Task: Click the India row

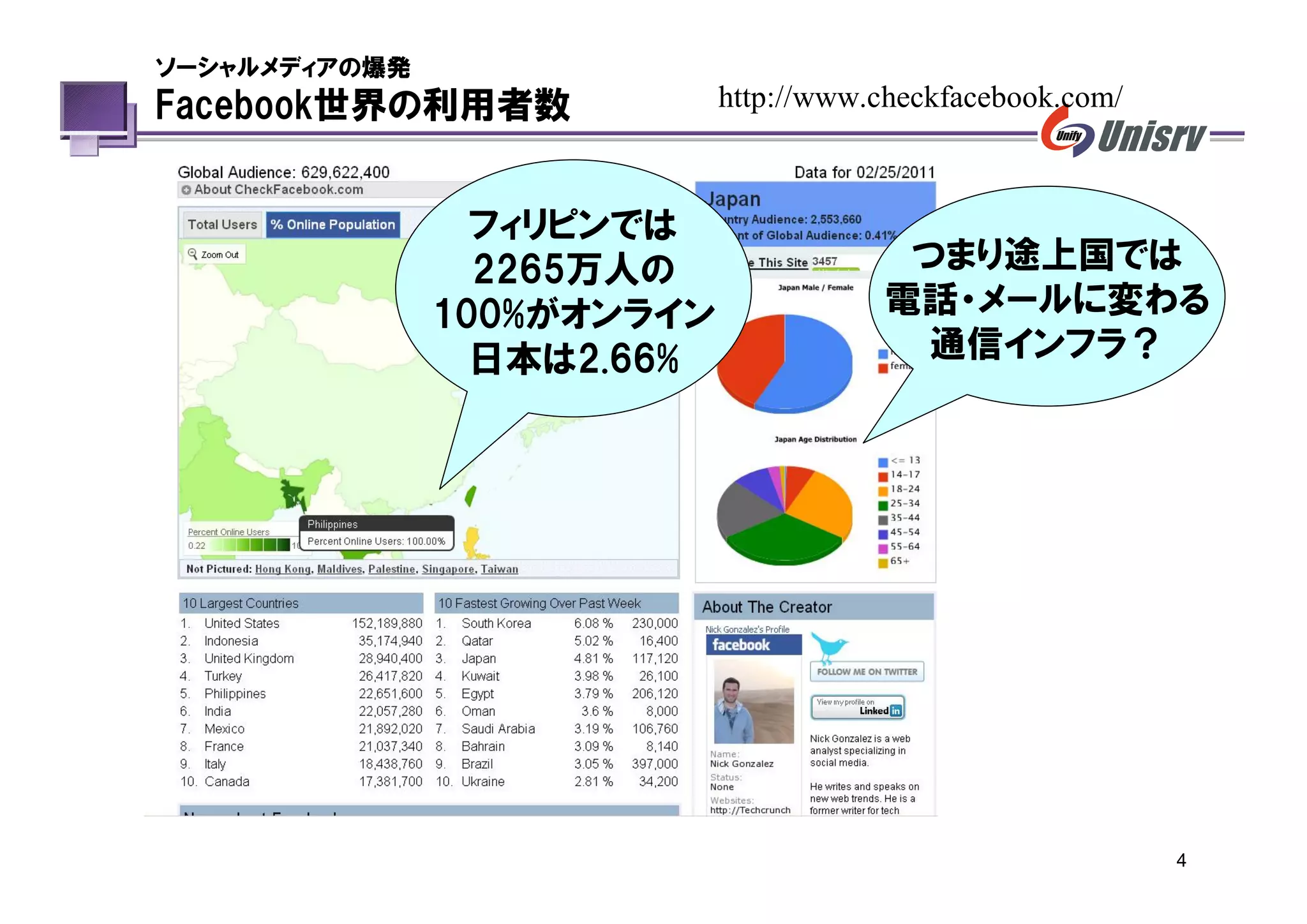Action: coord(301,712)
